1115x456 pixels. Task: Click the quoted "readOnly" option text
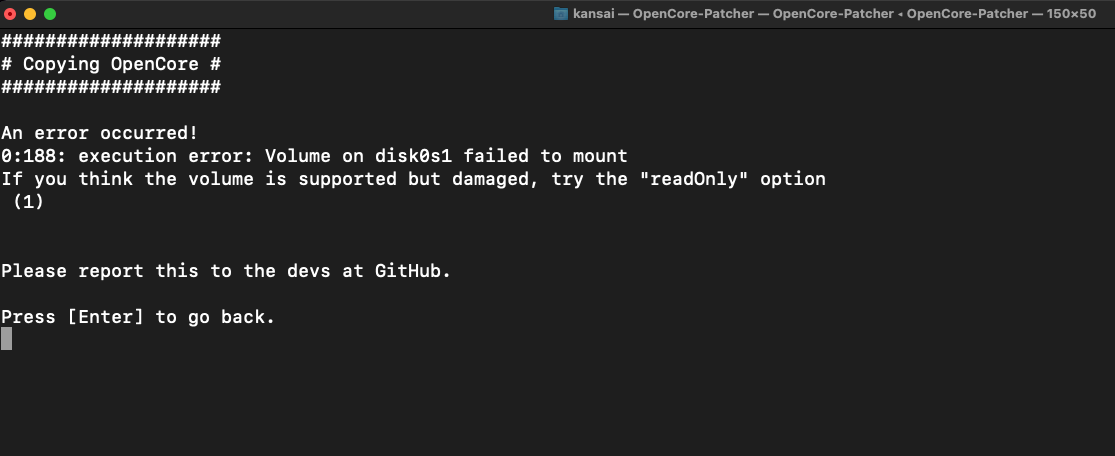coord(705,179)
